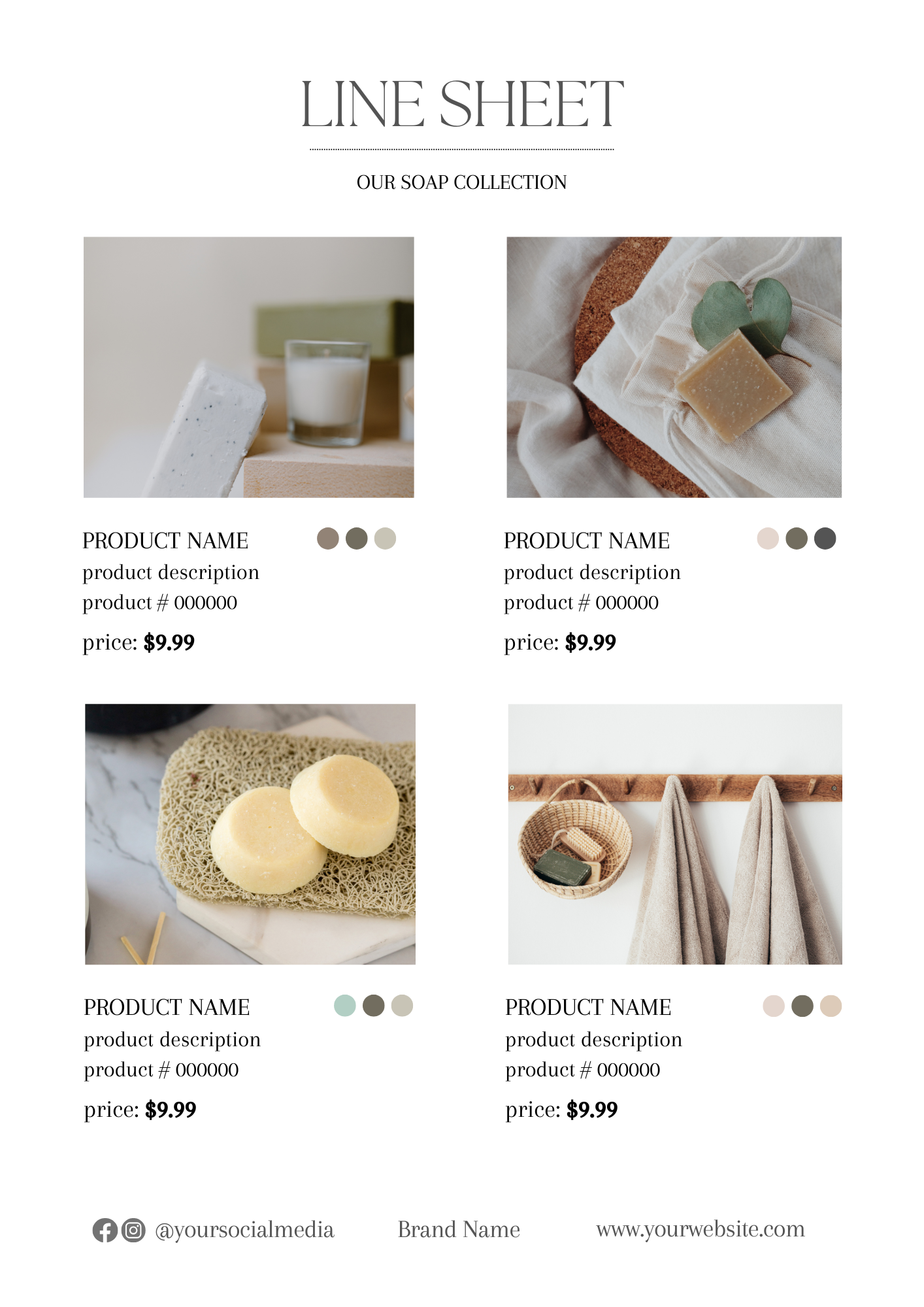The width and height of the screenshot is (924, 1307).
Task: Click the Instagram icon in the footer
Action: 134,1230
